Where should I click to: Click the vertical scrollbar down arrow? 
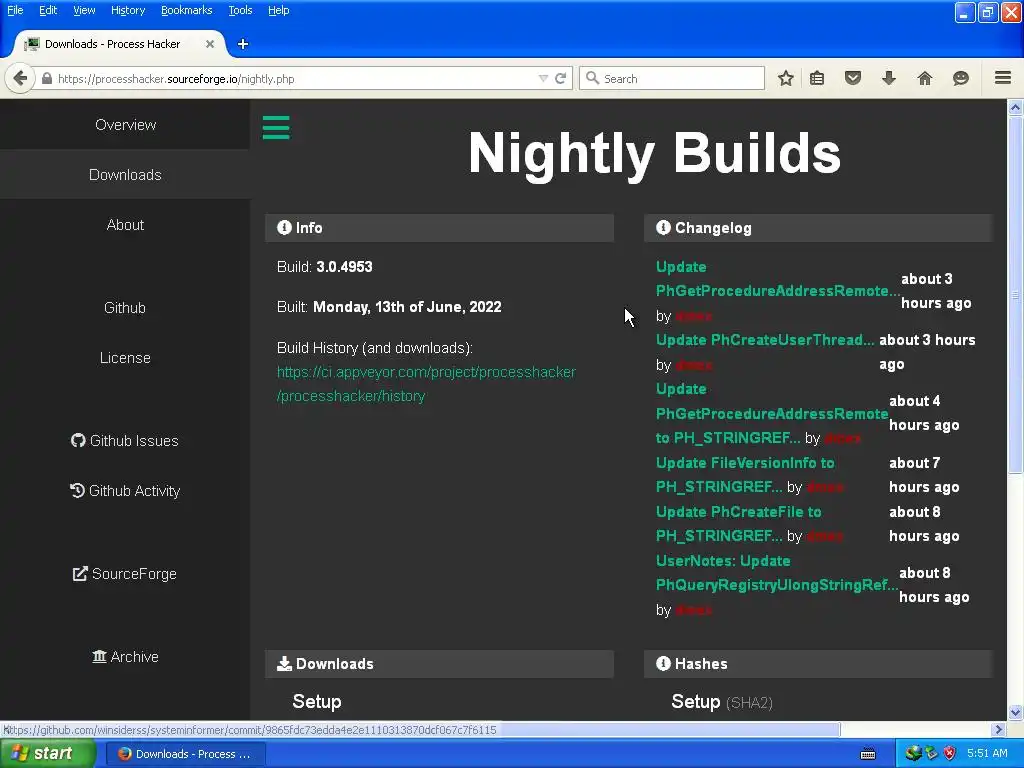1015,712
